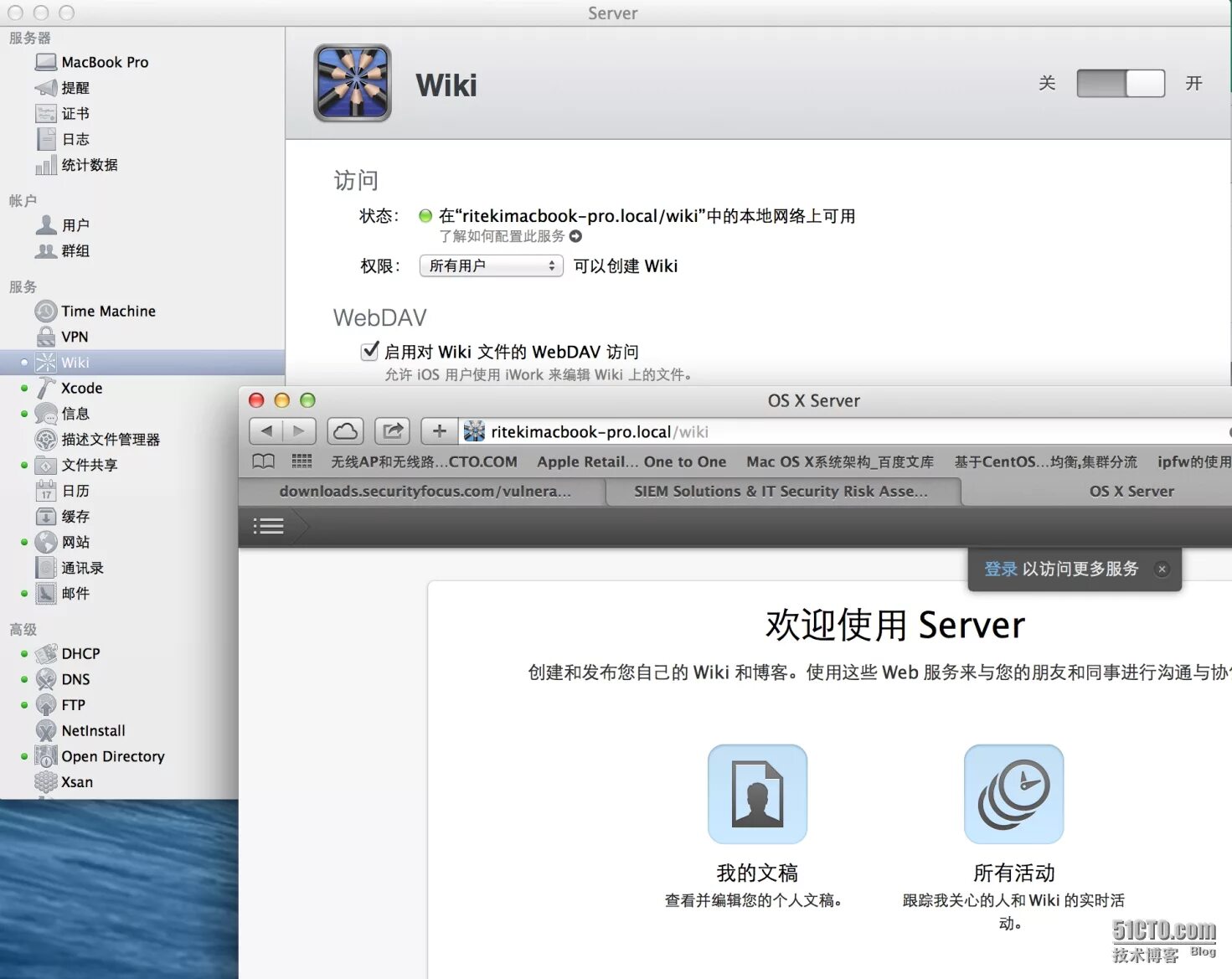Select the 信息 messages service
Image resolution: width=1232 pixels, height=979 pixels.
tap(63, 414)
